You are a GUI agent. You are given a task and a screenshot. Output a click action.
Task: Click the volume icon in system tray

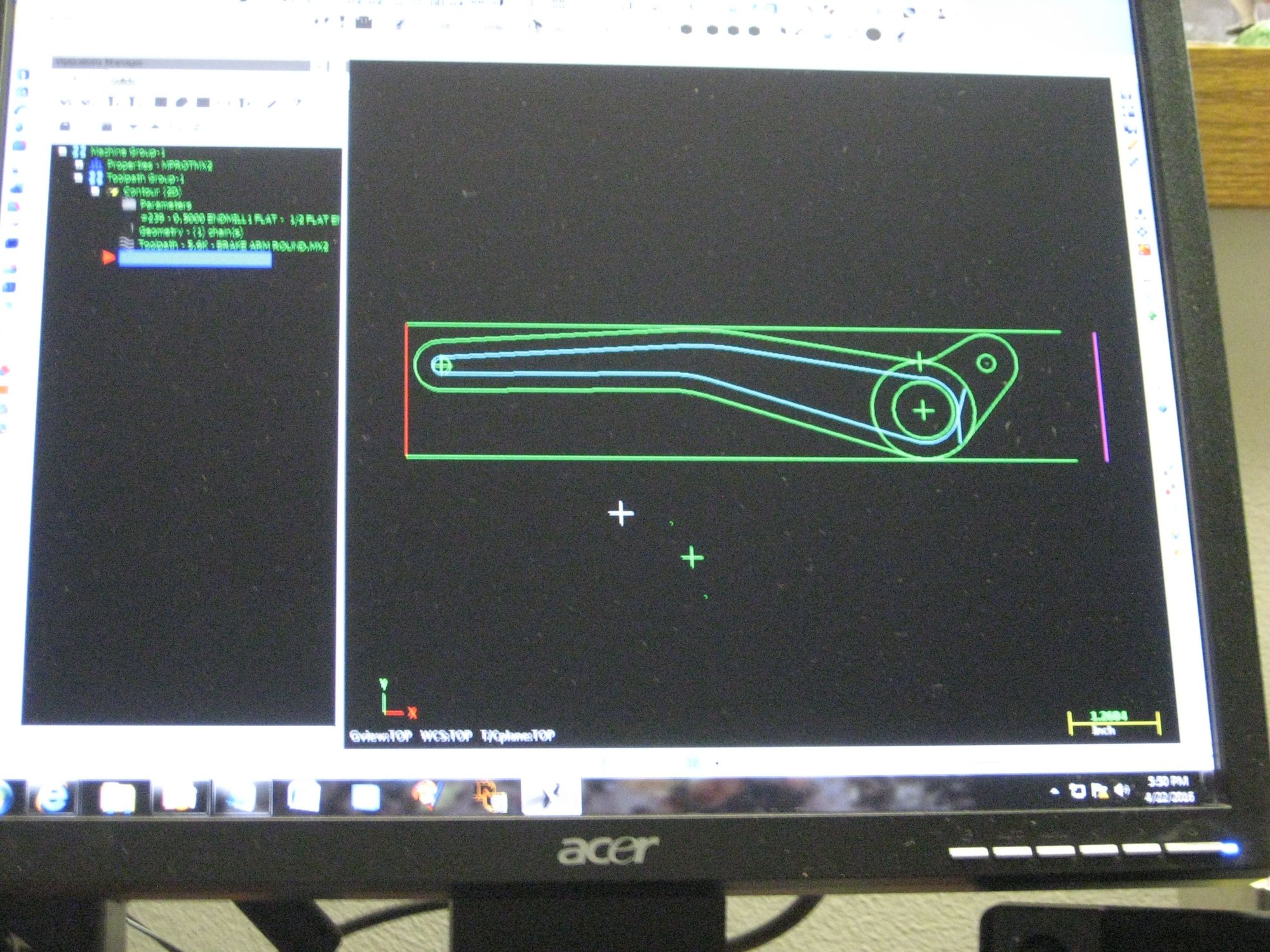[x=1123, y=790]
